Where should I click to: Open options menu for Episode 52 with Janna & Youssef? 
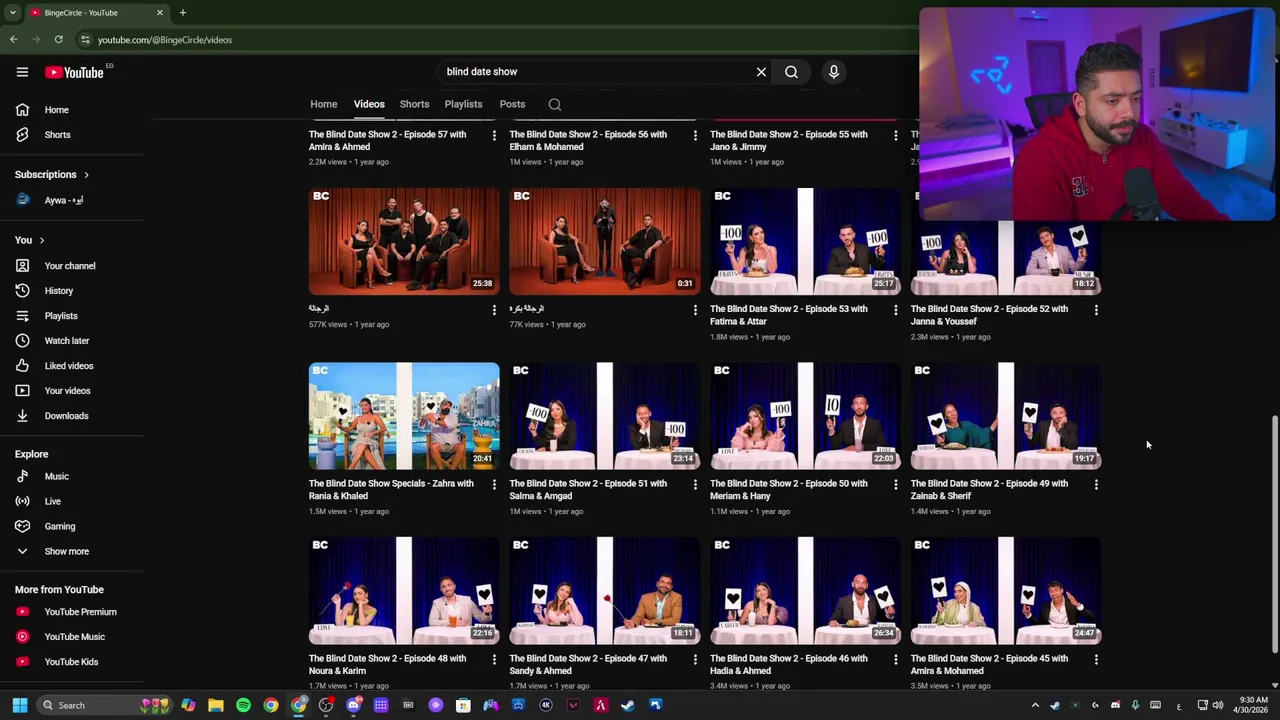click(x=1096, y=310)
